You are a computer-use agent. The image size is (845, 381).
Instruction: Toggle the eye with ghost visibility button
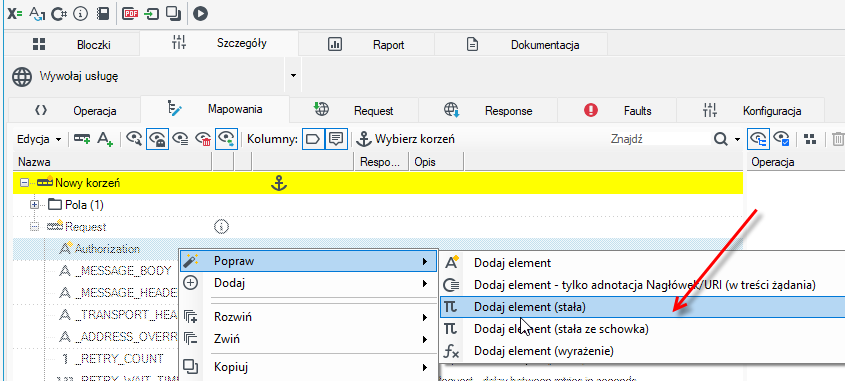pos(157,139)
